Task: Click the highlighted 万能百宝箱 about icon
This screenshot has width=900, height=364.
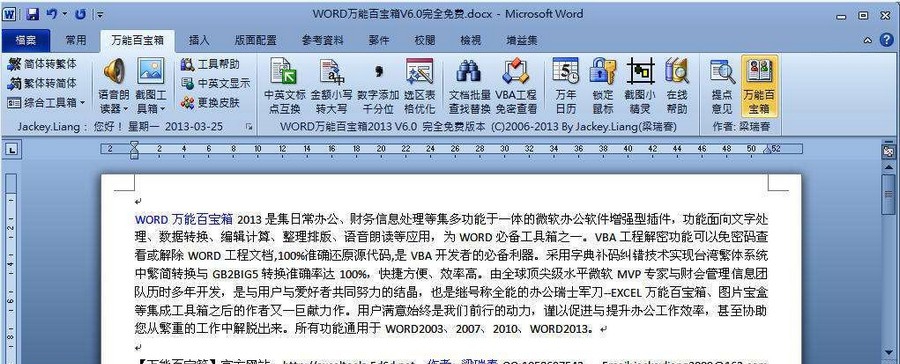Action: [x=759, y=86]
